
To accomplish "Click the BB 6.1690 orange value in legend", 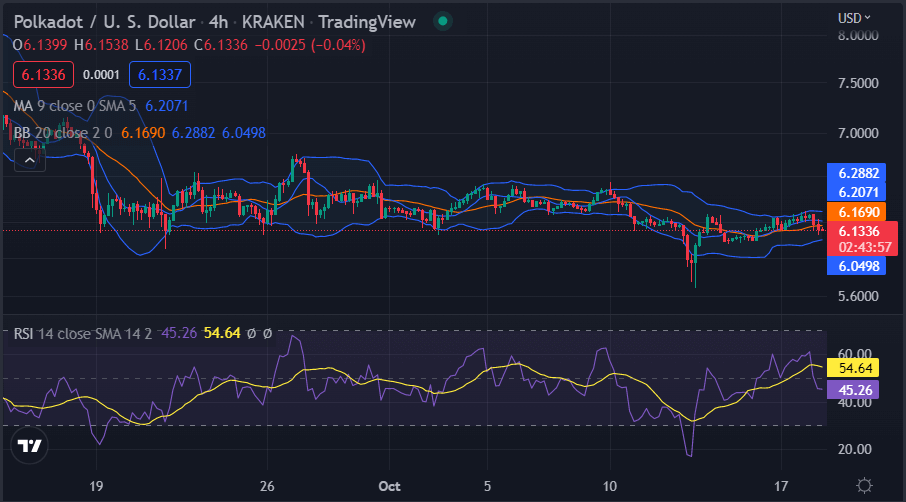I will [x=143, y=133].
